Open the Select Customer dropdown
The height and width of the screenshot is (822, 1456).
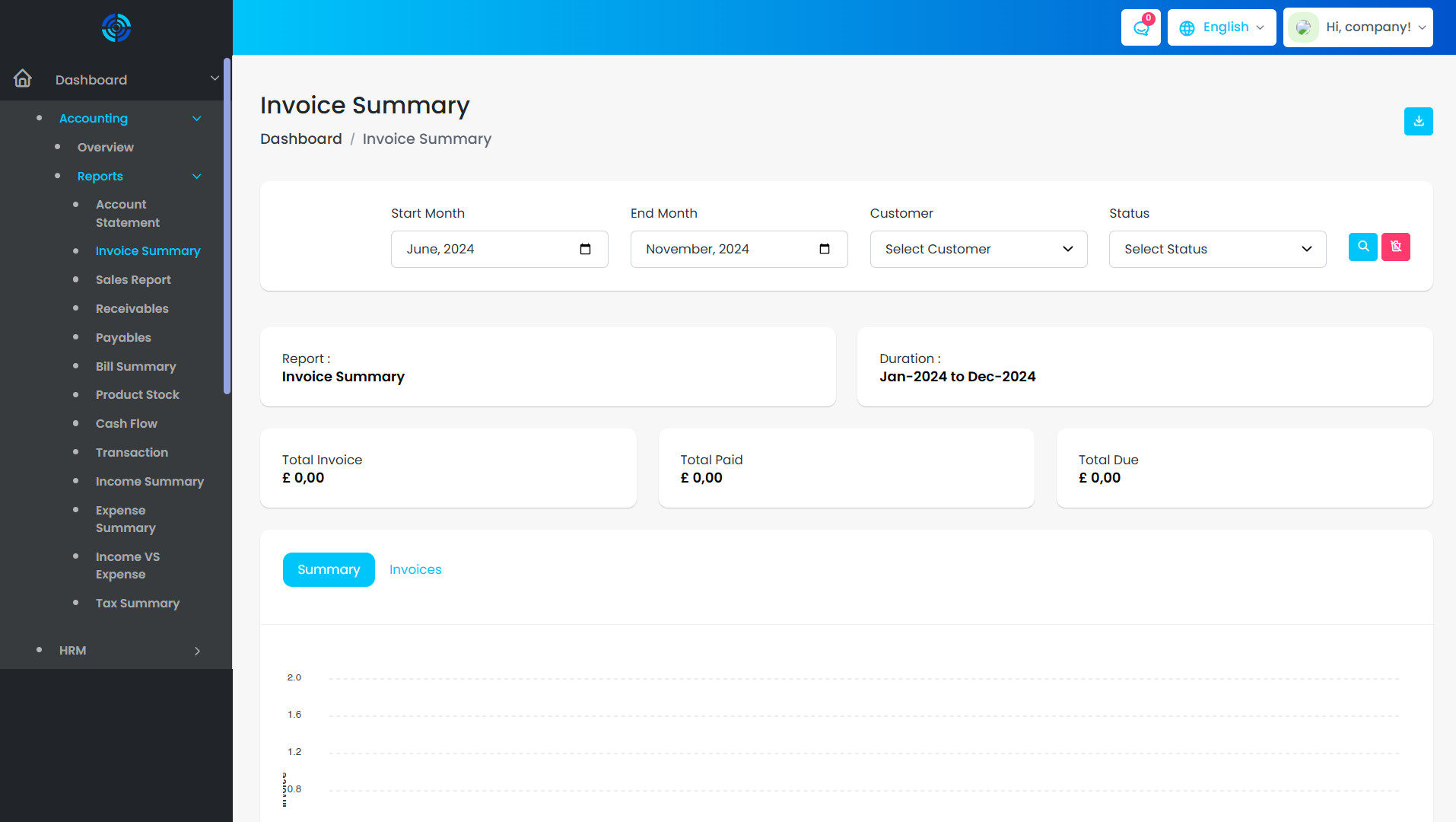(x=978, y=250)
